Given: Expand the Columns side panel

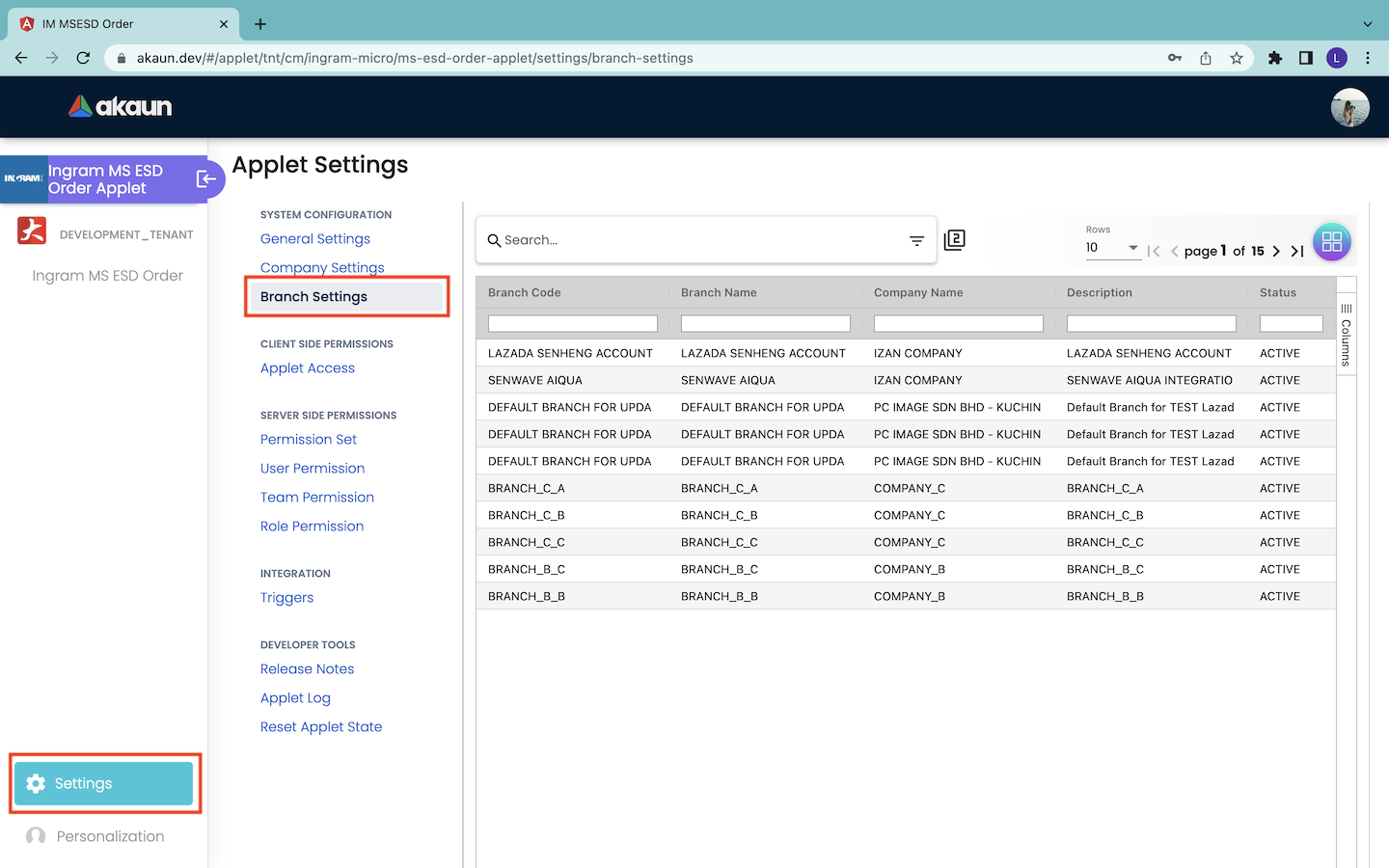Looking at the screenshot, I should pyautogui.click(x=1347, y=335).
